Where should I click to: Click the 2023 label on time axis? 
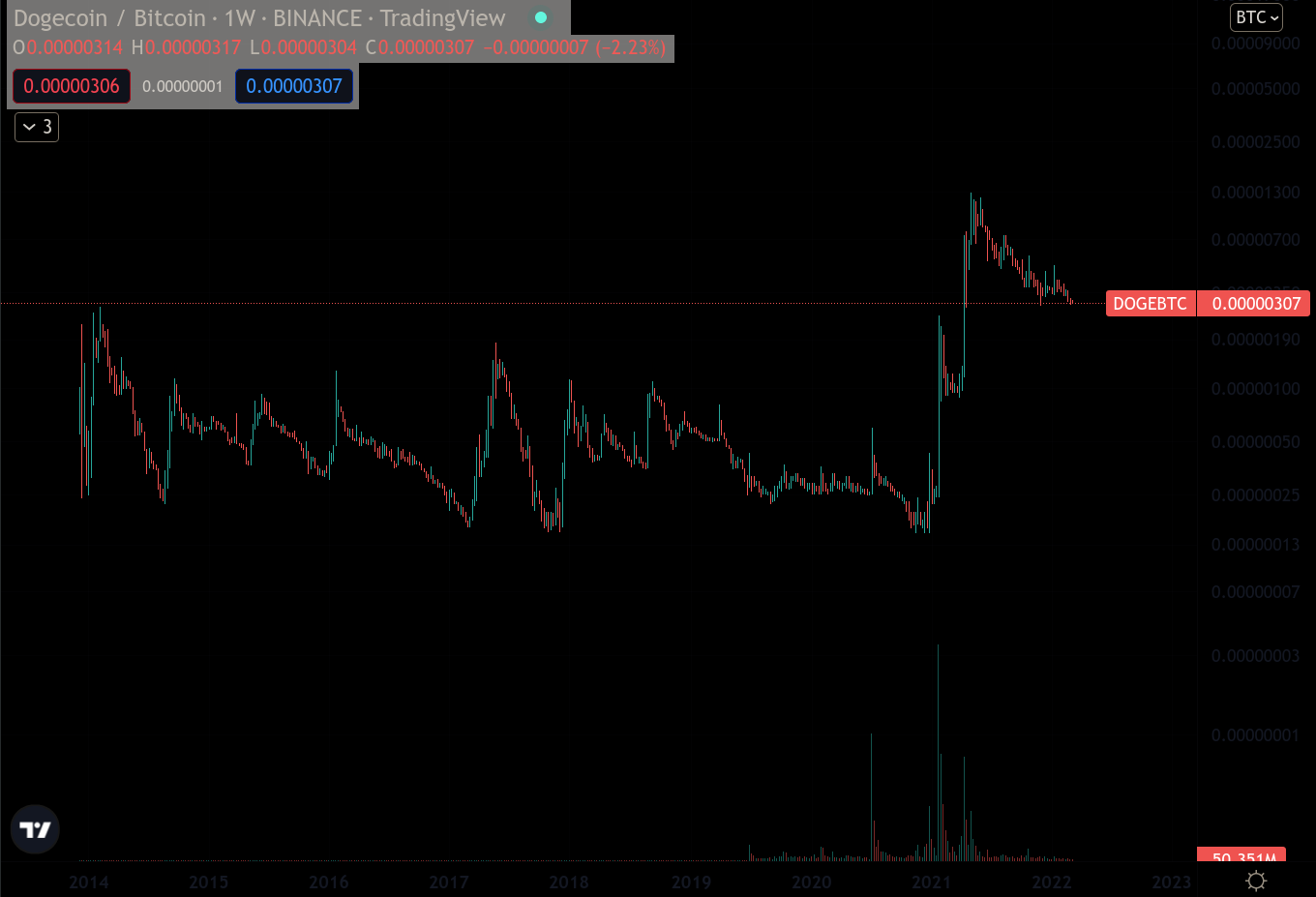tap(1171, 882)
